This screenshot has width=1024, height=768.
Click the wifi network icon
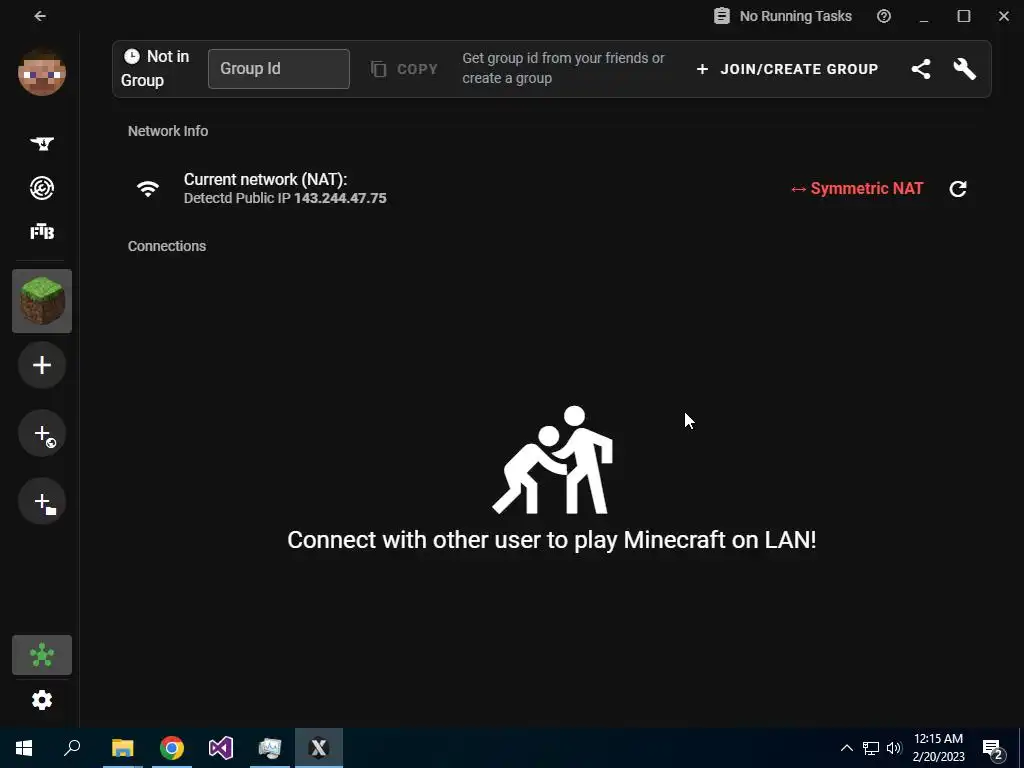[148, 189]
